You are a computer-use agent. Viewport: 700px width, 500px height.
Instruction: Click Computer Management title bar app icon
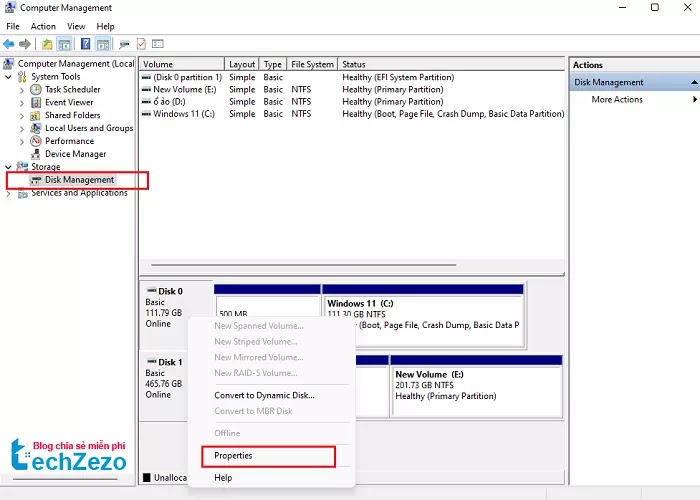coord(10,7)
